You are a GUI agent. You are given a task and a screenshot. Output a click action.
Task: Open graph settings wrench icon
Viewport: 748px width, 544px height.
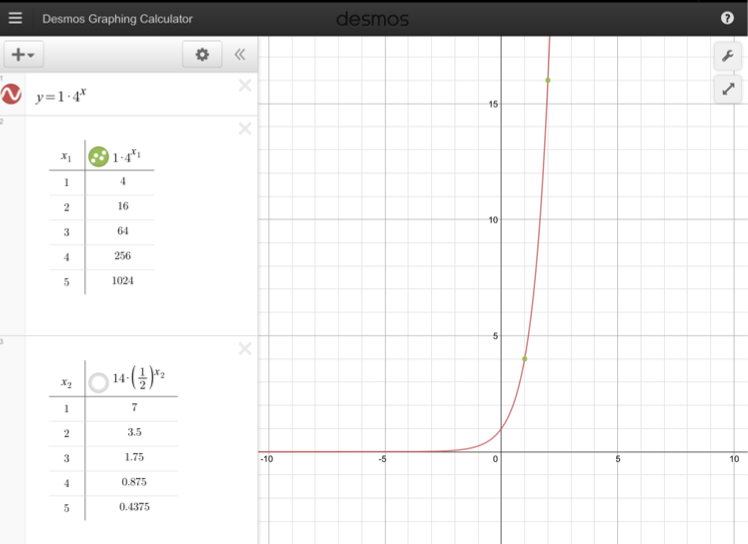(x=727, y=56)
